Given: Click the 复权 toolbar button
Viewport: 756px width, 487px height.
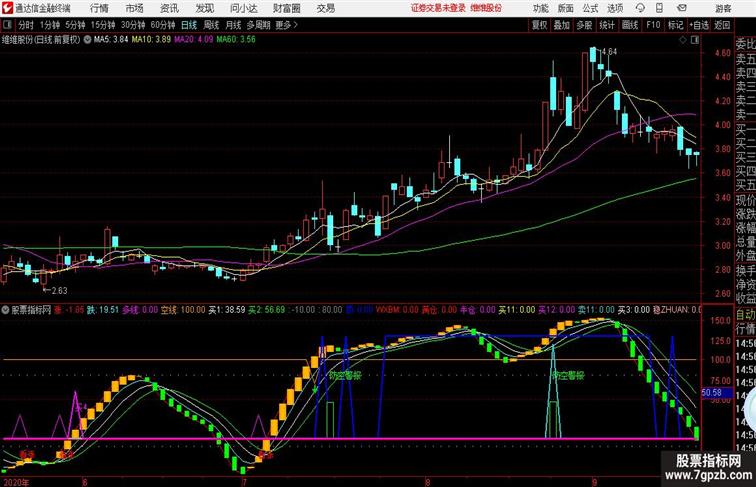Looking at the screenshot, I should click(x=539, y=25).
